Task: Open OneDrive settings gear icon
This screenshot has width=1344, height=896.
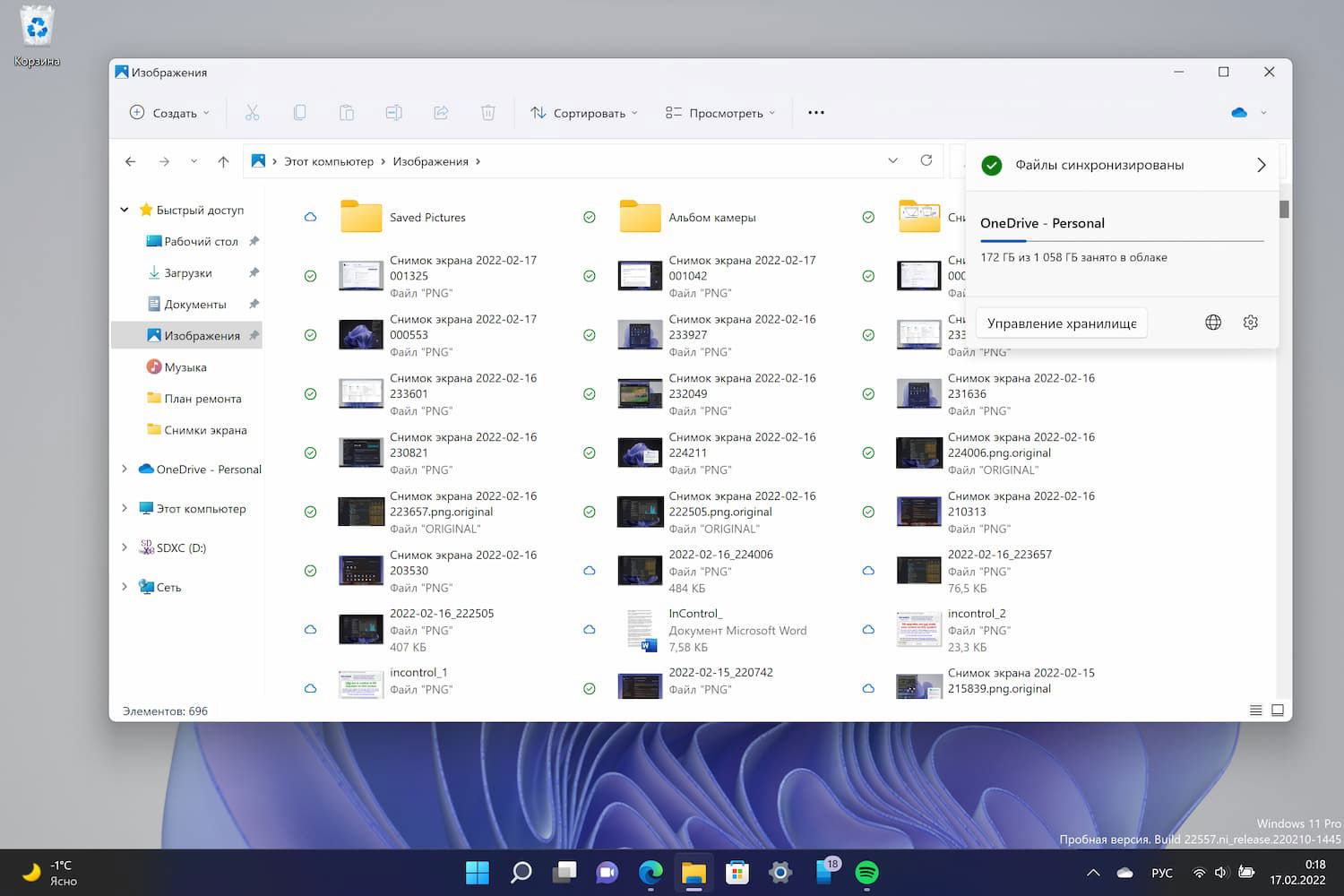Action: coord(1250,323)
